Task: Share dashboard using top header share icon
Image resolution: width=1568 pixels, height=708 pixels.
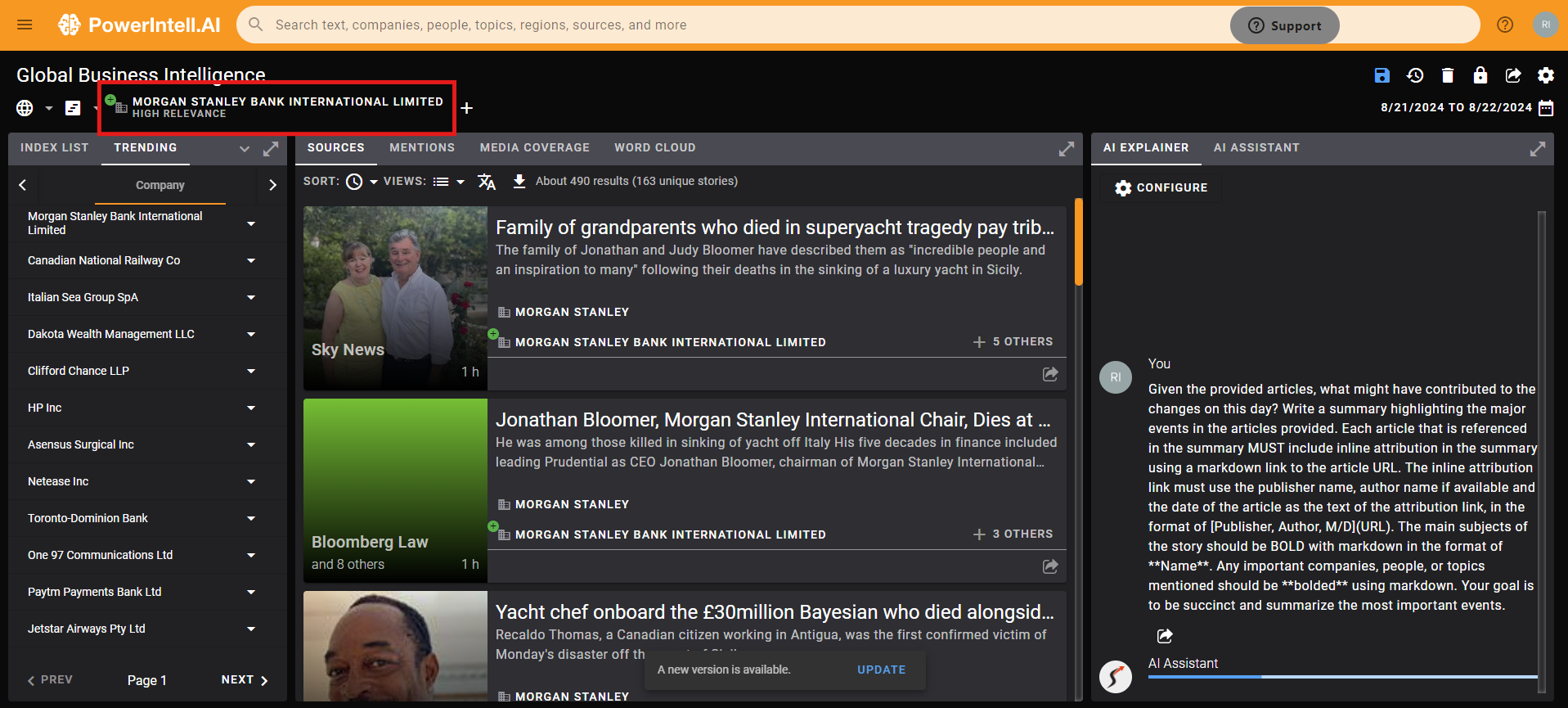Action: [1513, 75]
